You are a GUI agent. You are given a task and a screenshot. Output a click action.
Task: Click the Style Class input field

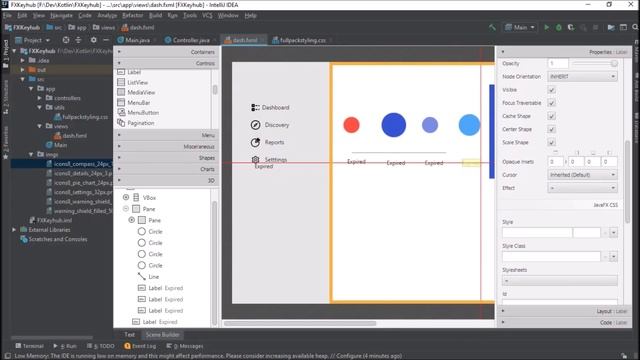point(551,257)
